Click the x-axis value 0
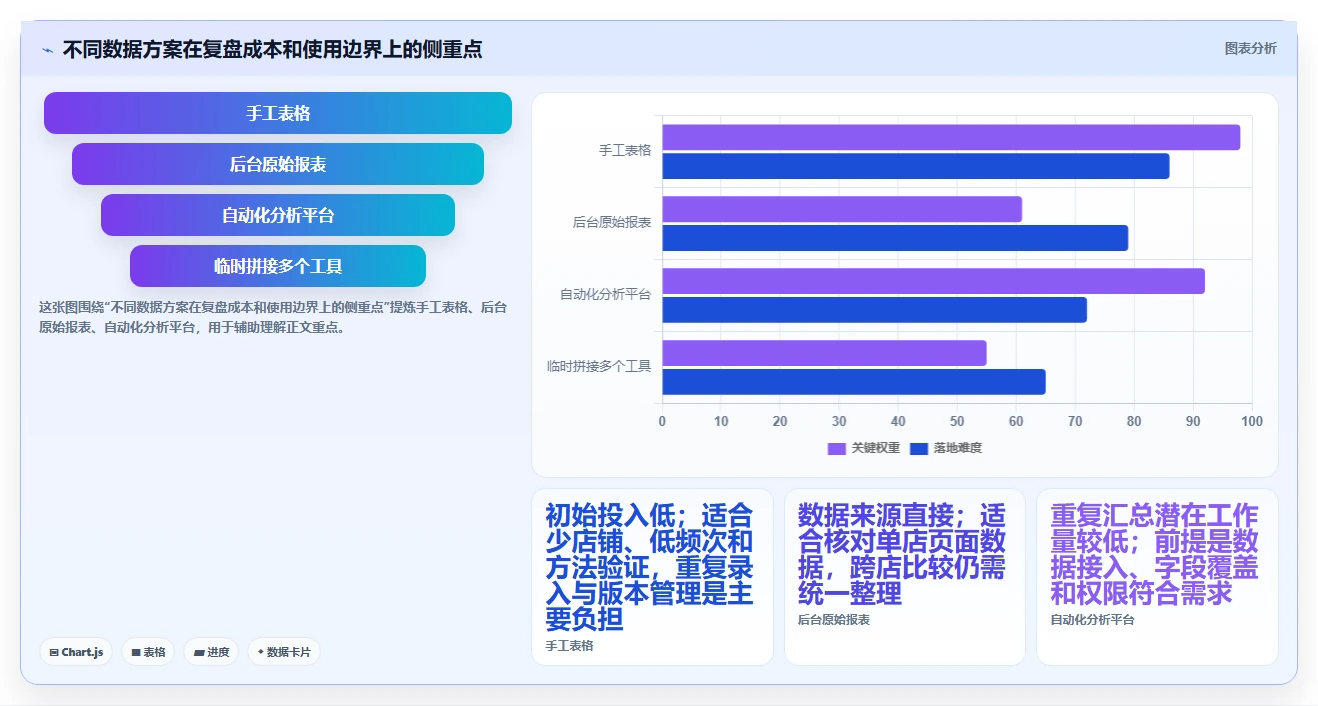The height and width of the screenshot is (706, 1318). [x=662, y=421]
